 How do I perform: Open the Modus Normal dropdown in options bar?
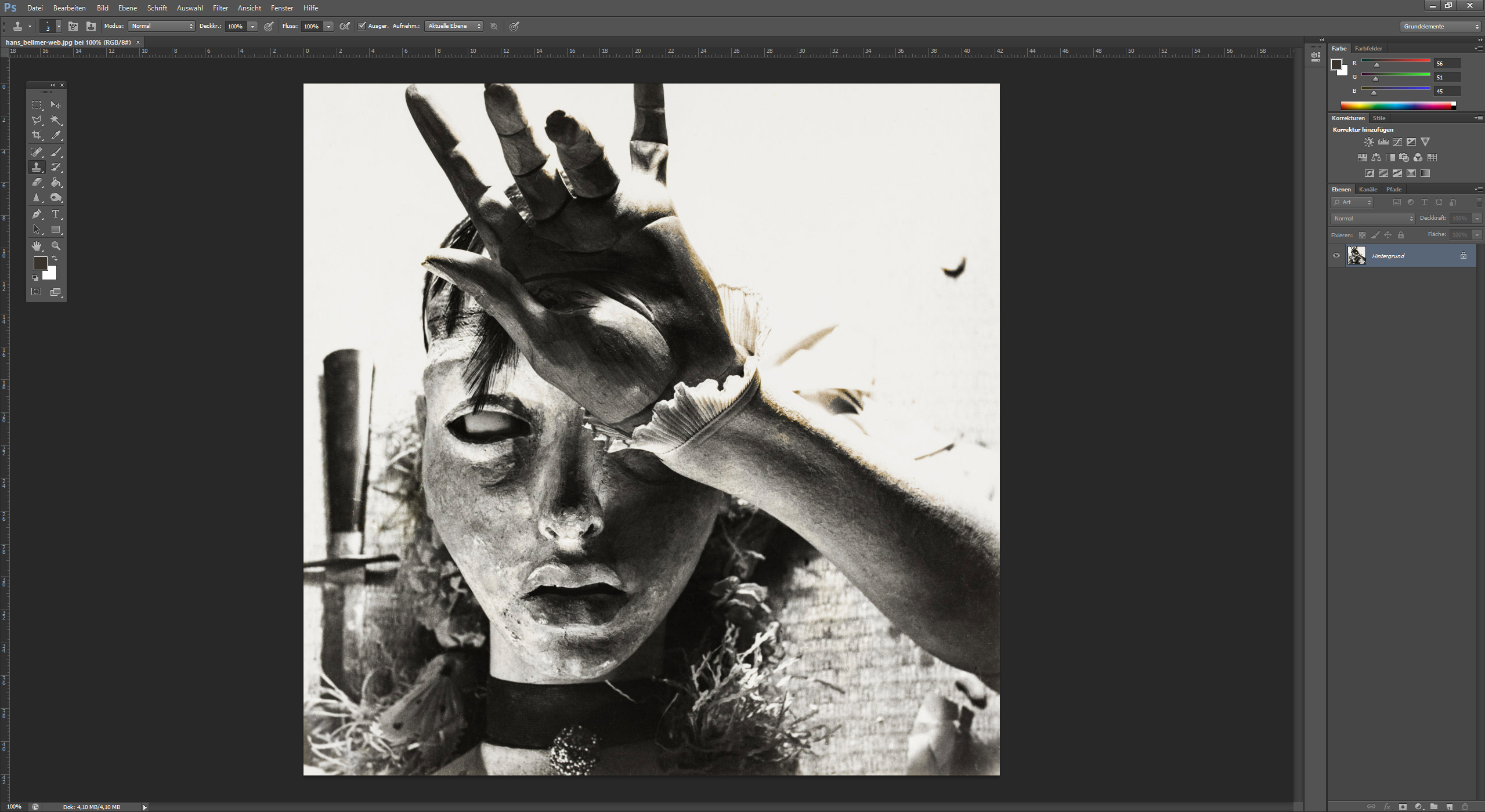[x=161, y=26]
